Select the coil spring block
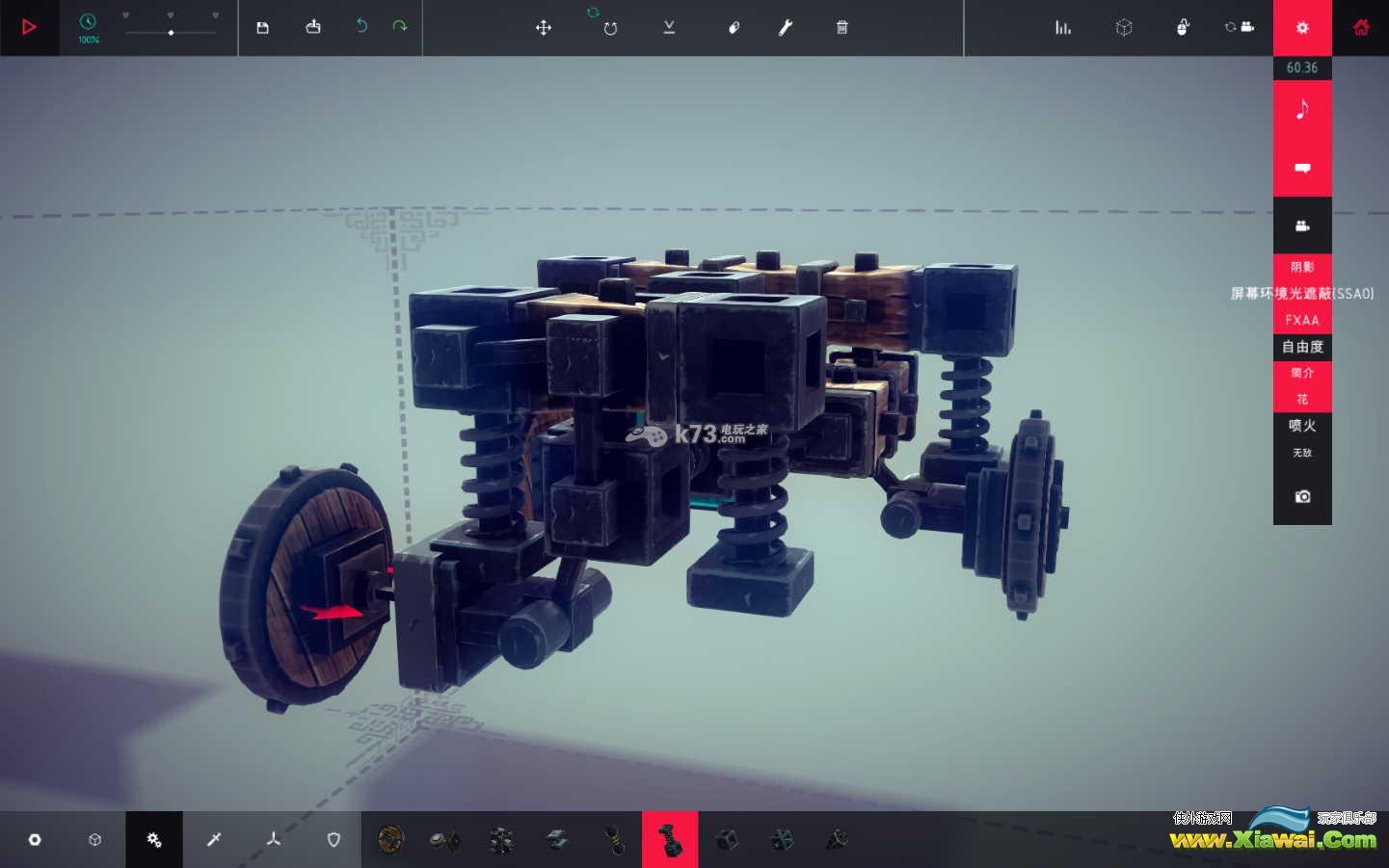 tap(613, 839)
